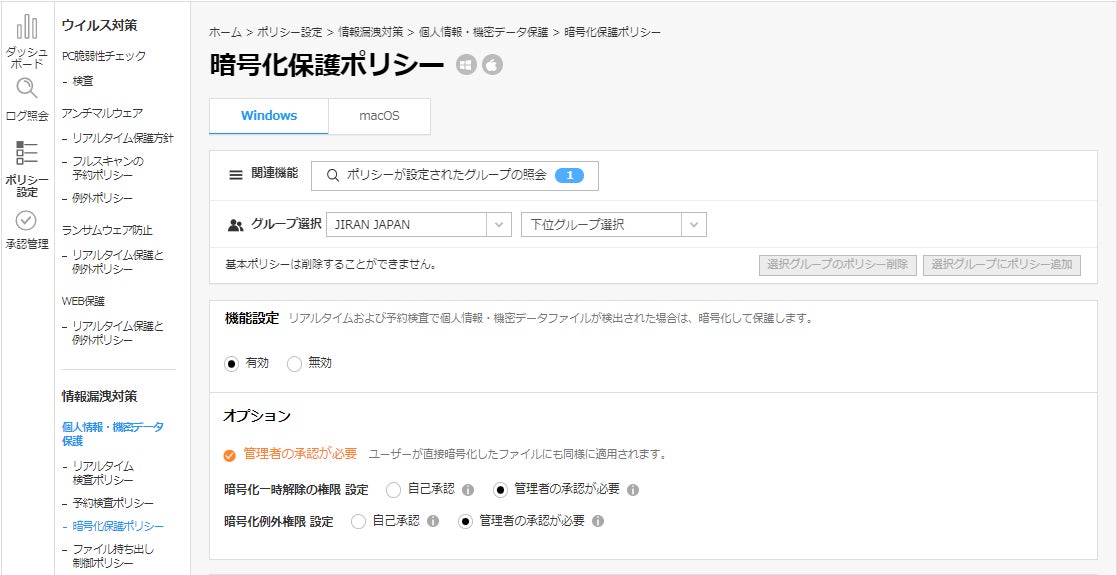The height and width of the screenshot is (575, 1117).
Task: Click the Apple logo icon beside title
Action: pos(492,65)
